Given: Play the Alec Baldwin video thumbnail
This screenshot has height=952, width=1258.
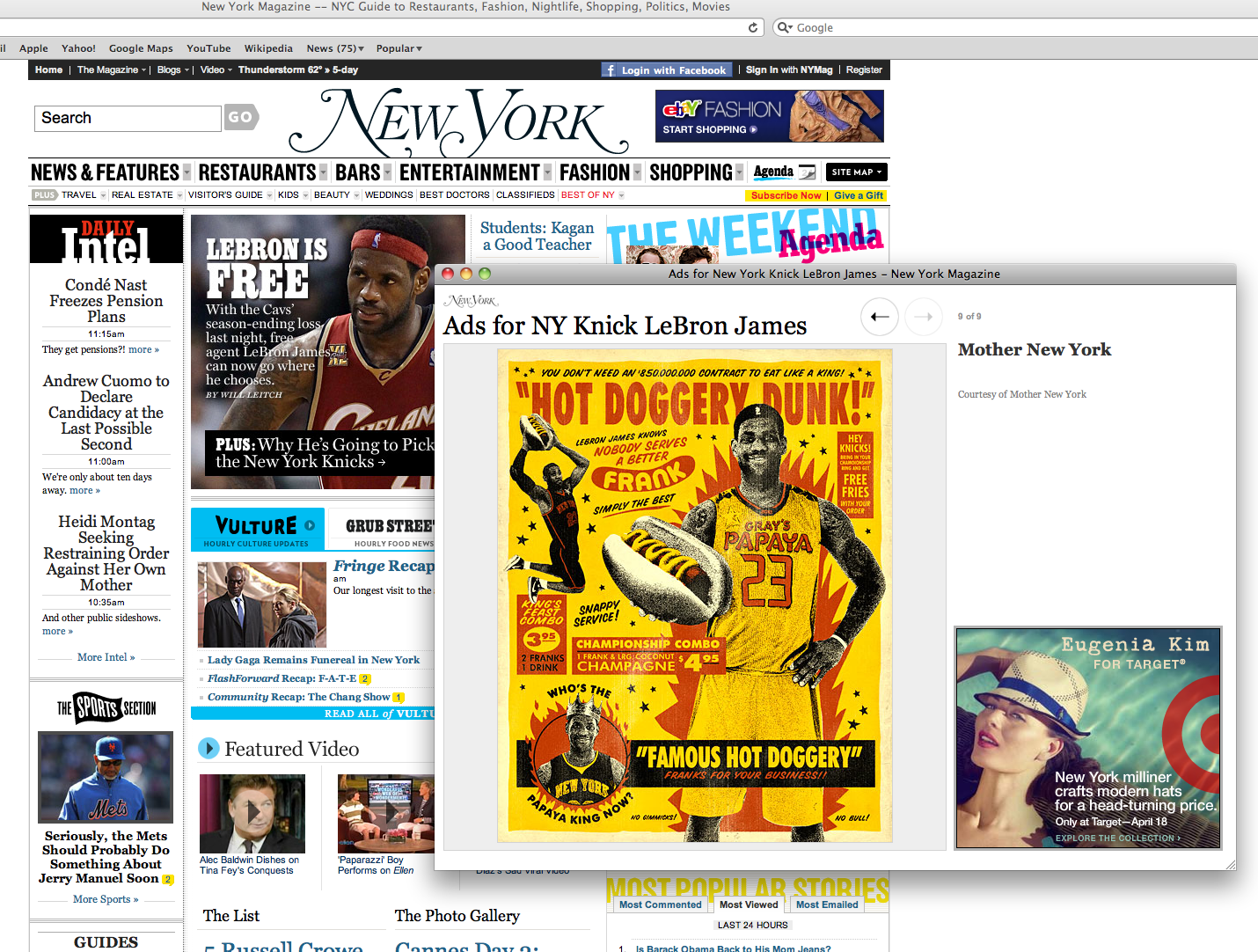Looking at the screenshot, I should pos(252,813).
